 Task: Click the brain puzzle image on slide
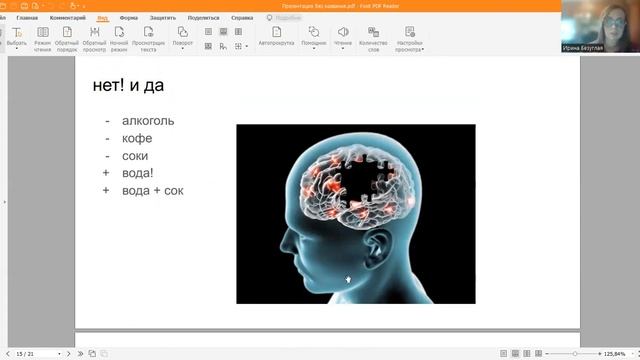[x=356, y=214]
